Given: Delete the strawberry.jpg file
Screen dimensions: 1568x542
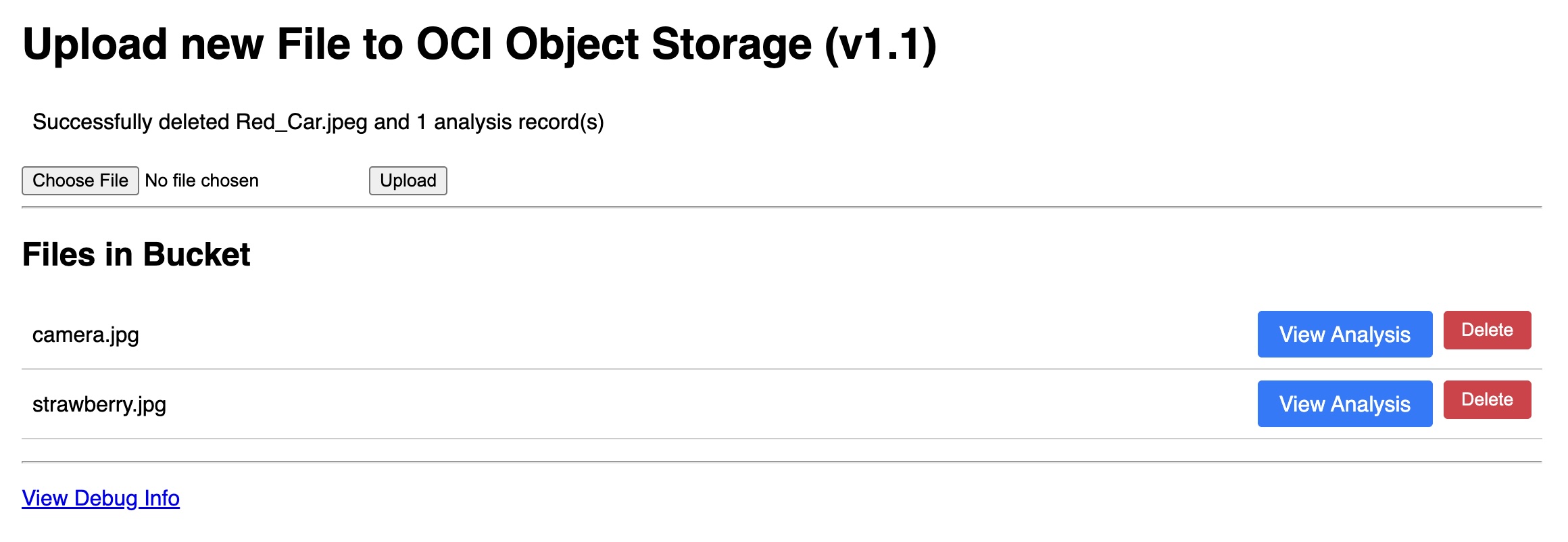Looking at the screenshot, I should [1487, 400].
